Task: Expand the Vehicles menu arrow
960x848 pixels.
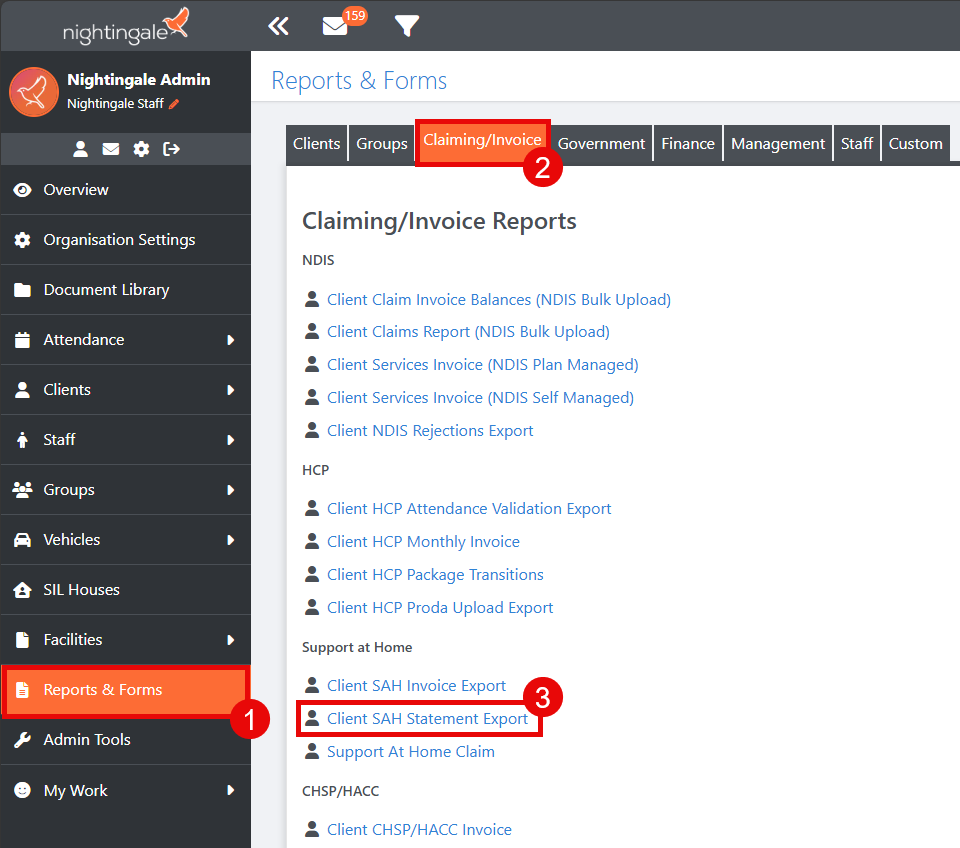Action: point(231,540)
